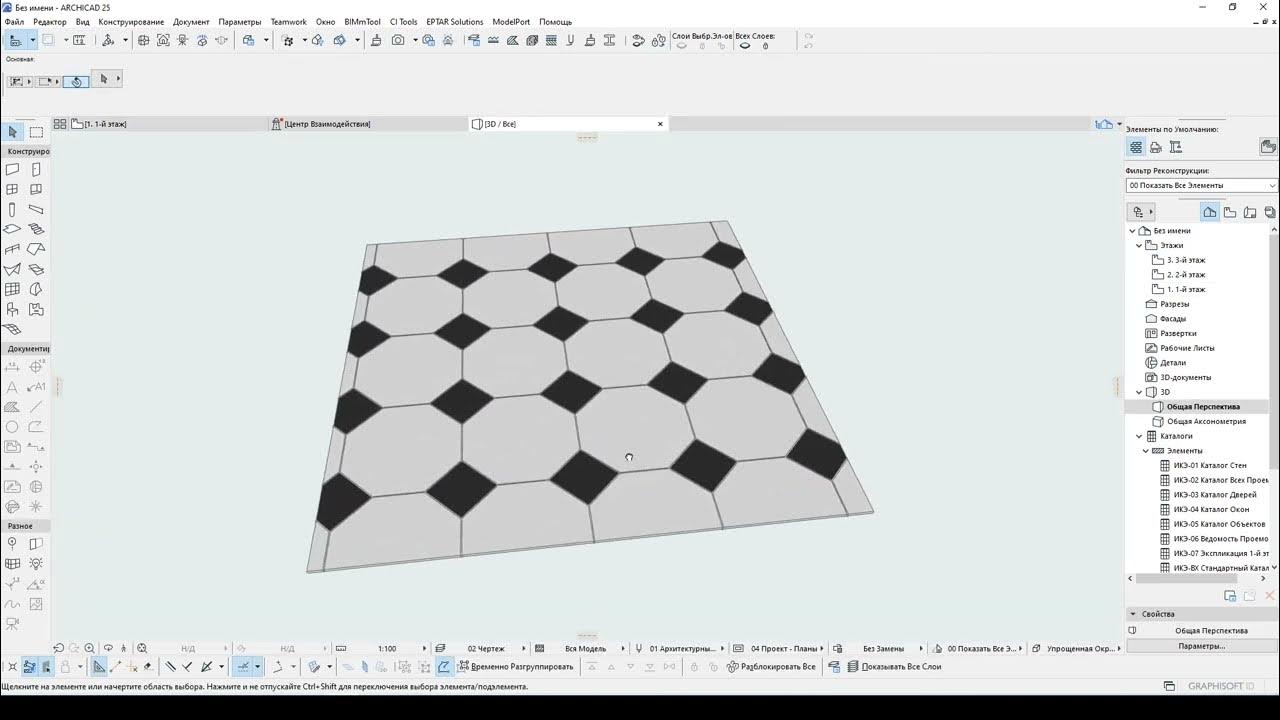Close the 3D / Все tab
The width and height of the screenshot is (1280, 720).
[660, 124]
